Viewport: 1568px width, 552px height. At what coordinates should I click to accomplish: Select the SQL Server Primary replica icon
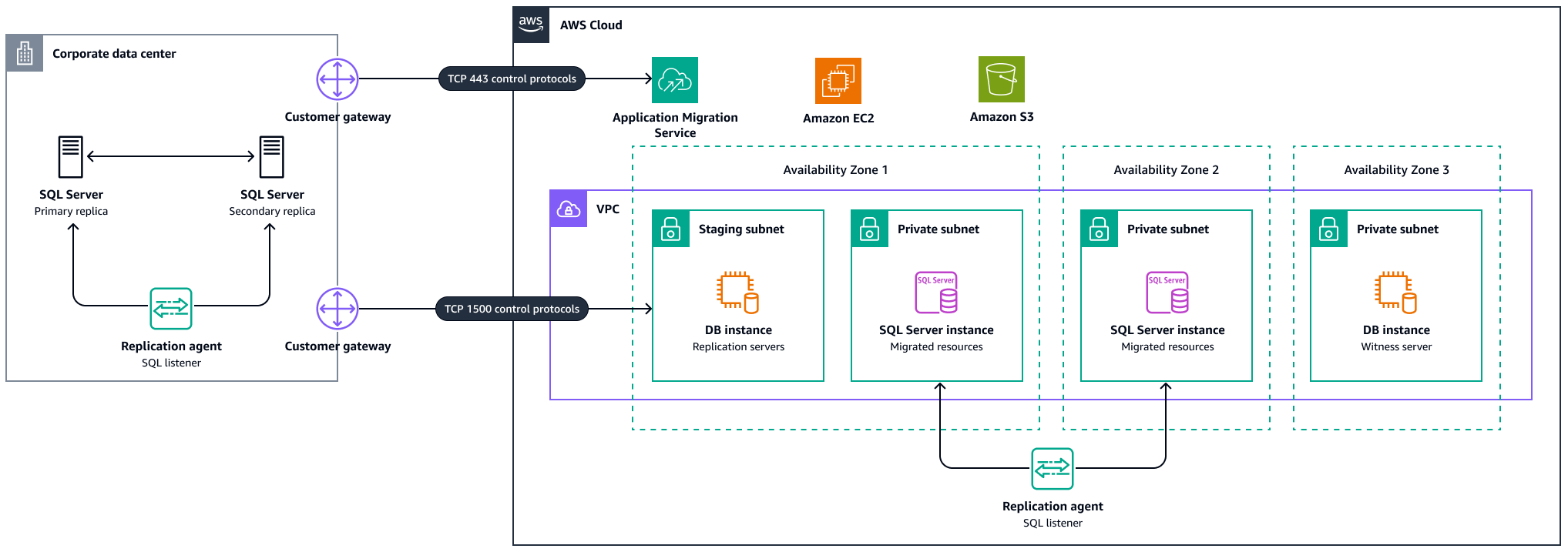pos(71,157)
